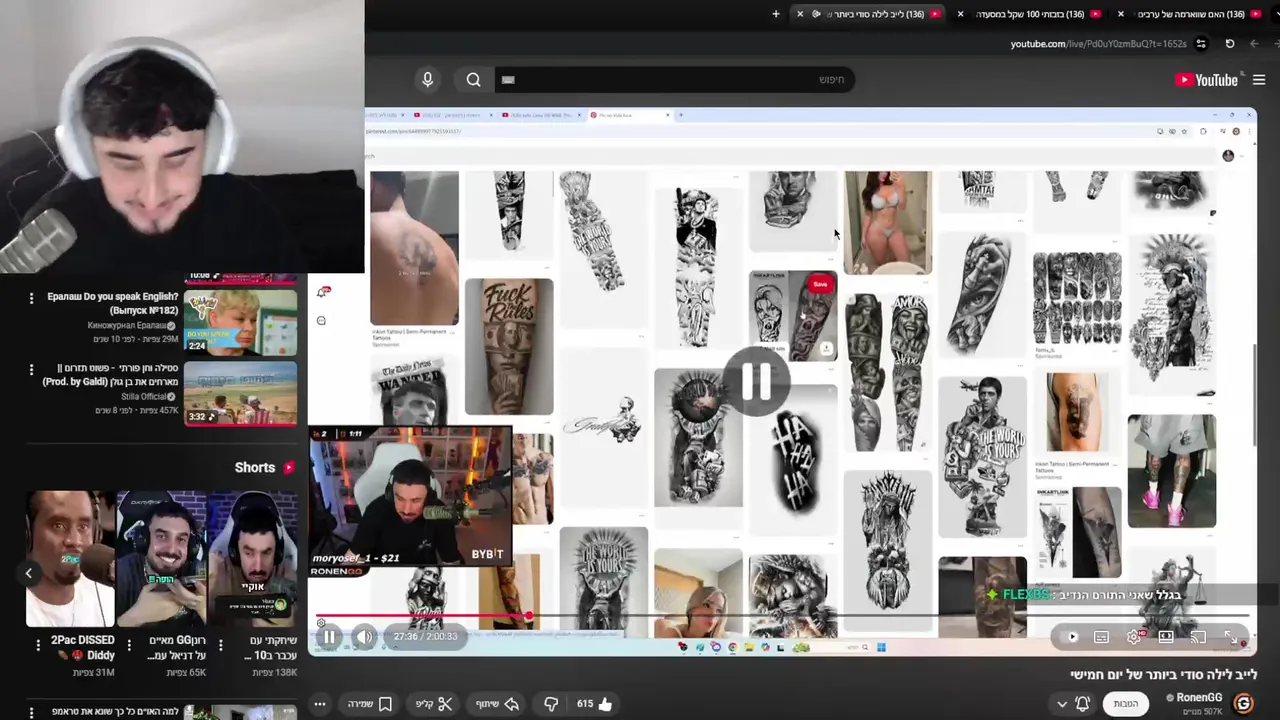The height and width of the screenshot is (720, 1280).
Task: Open the short 'רונןGG מאיים'
Action: tap(160, 558)
